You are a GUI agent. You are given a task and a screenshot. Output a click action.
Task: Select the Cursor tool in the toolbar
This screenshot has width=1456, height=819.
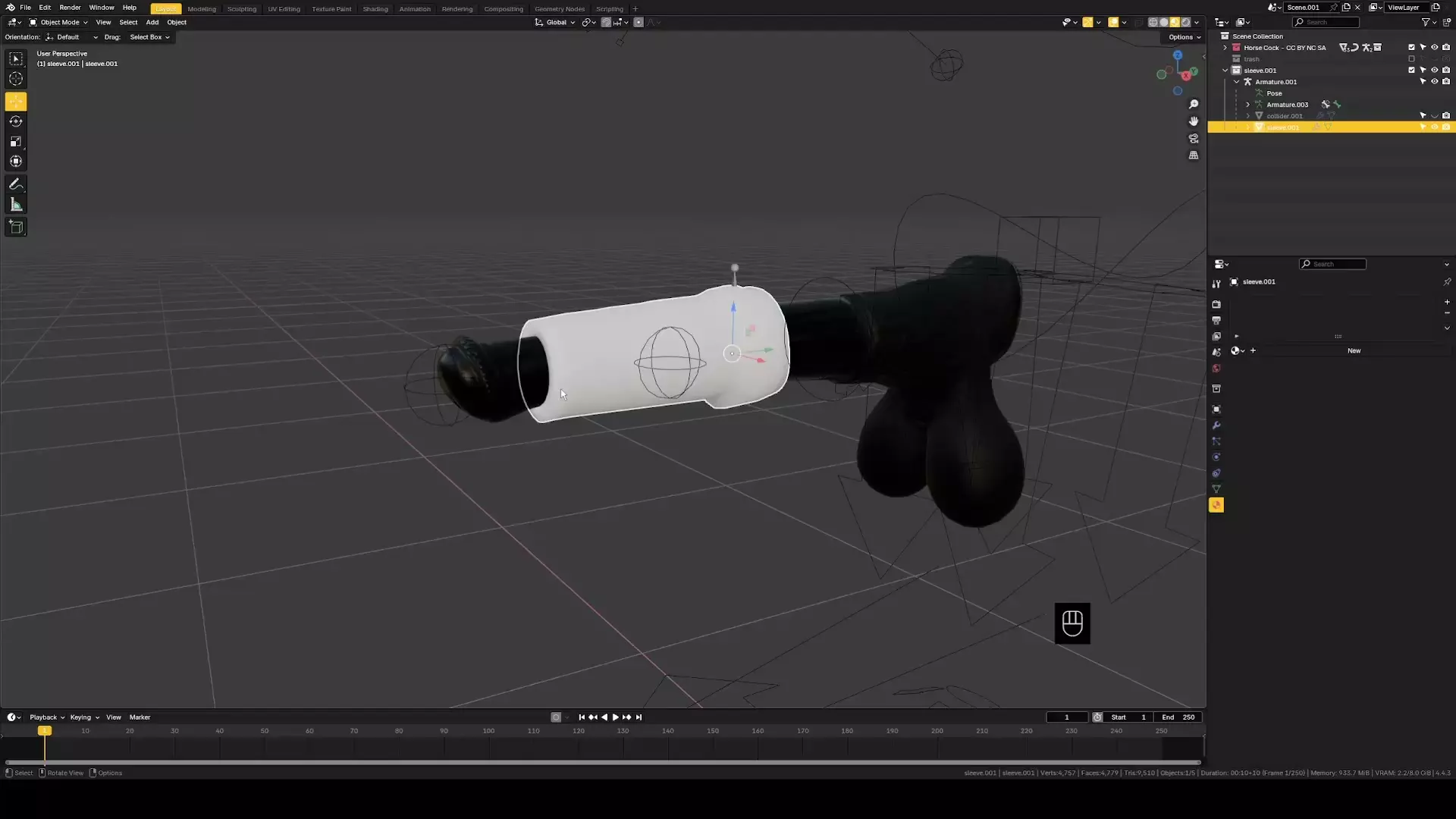pyautogui.click(x=16, y=79)
